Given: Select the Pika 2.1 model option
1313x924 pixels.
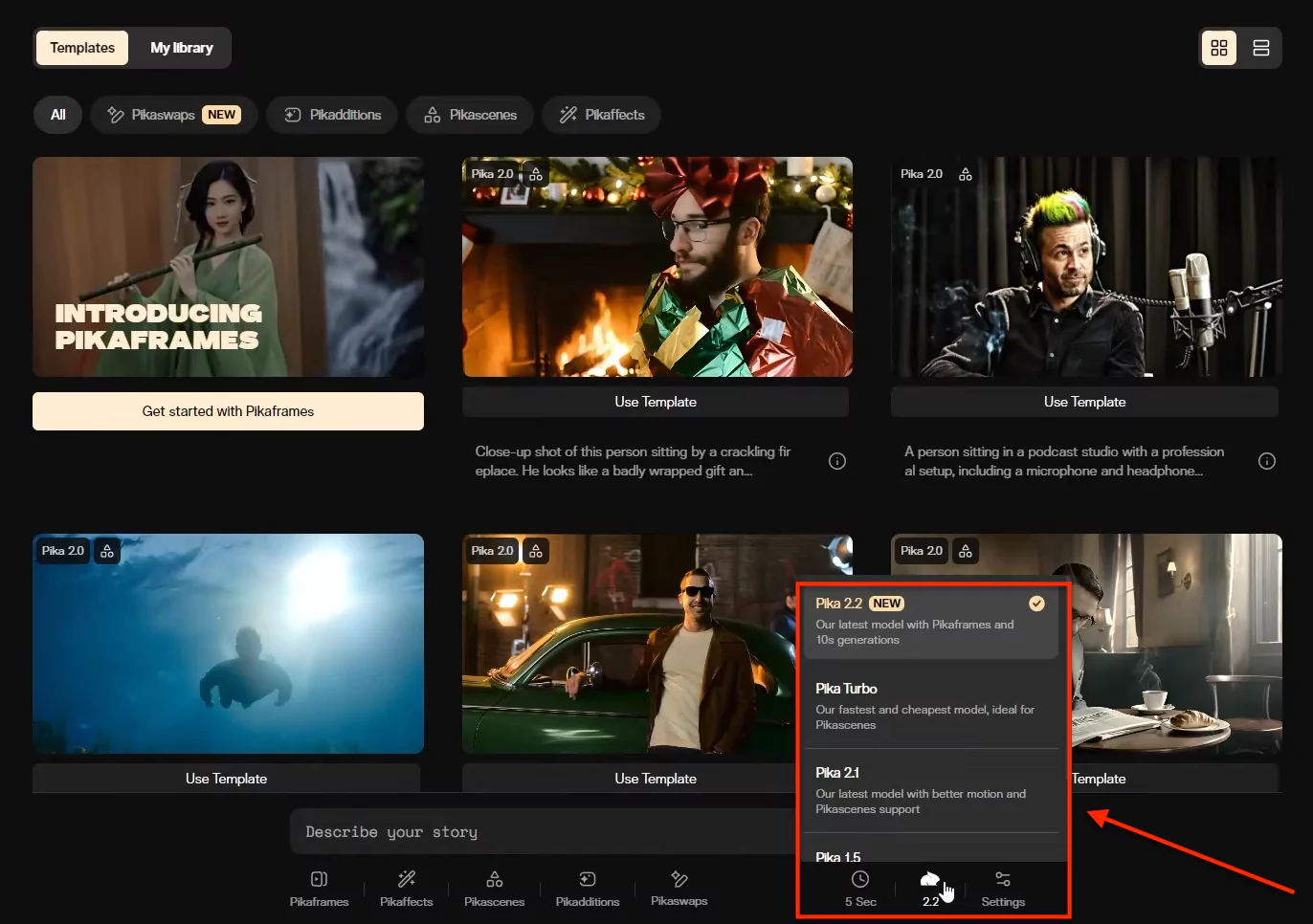Looking at the screenshot, I should coord(931,790).
